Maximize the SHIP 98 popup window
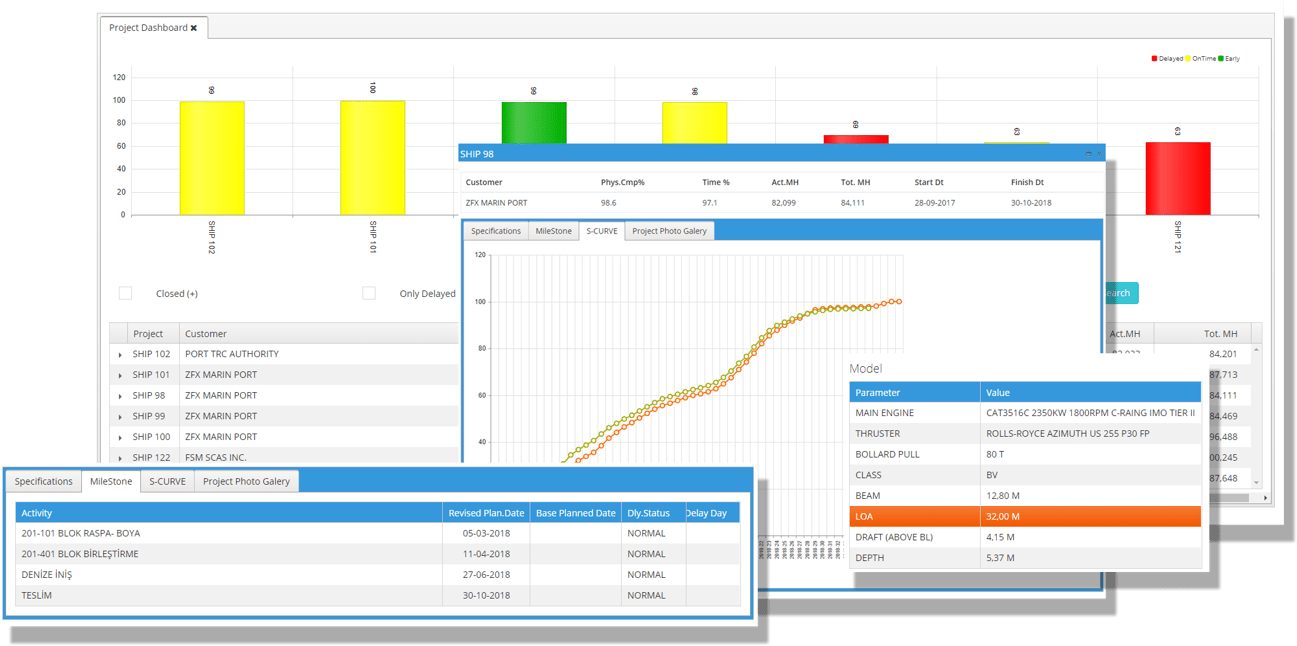Image resolution: width=1297 pixels, height=646 pixels. click(x=1088, y=154)
